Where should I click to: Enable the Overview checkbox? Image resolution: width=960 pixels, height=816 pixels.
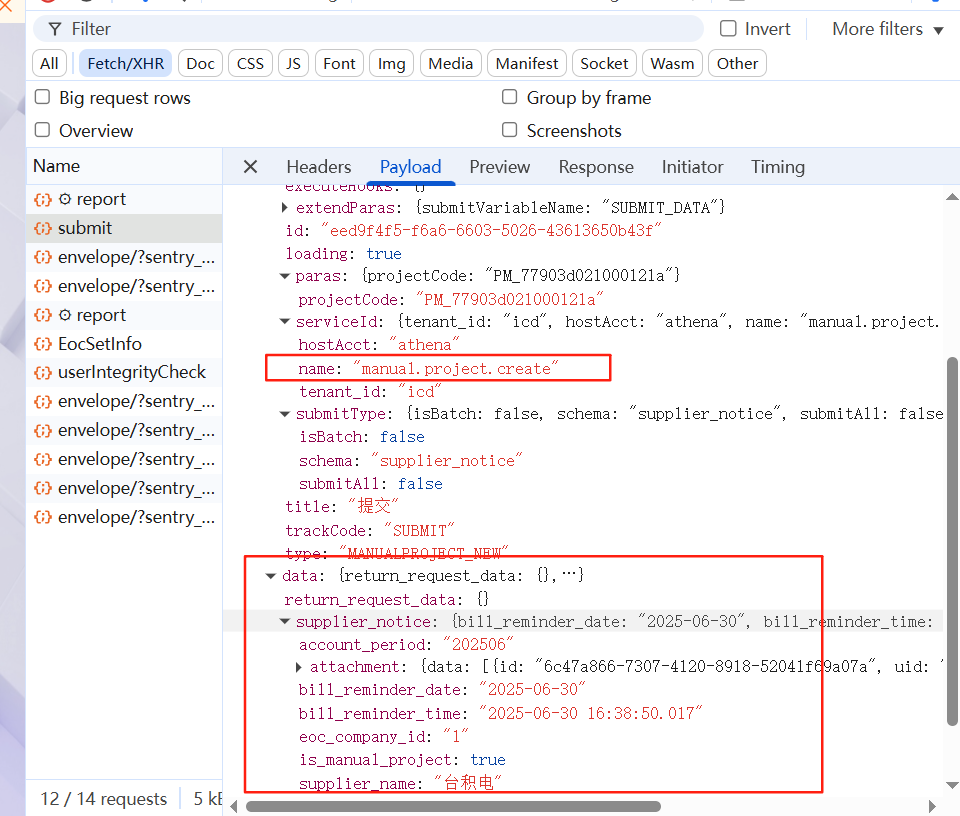pos(42,130)
